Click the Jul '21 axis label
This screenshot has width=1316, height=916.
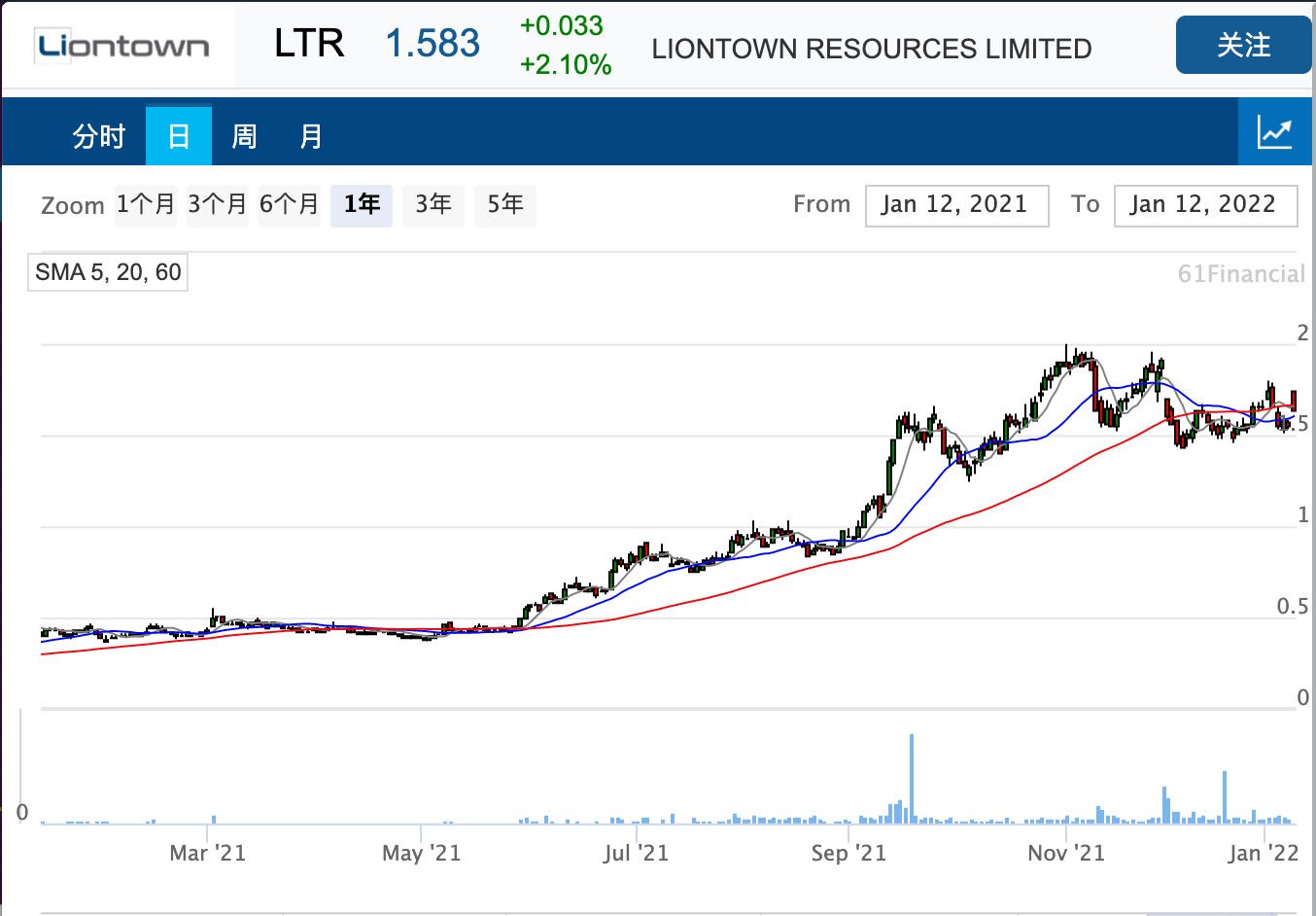(637, 854)
